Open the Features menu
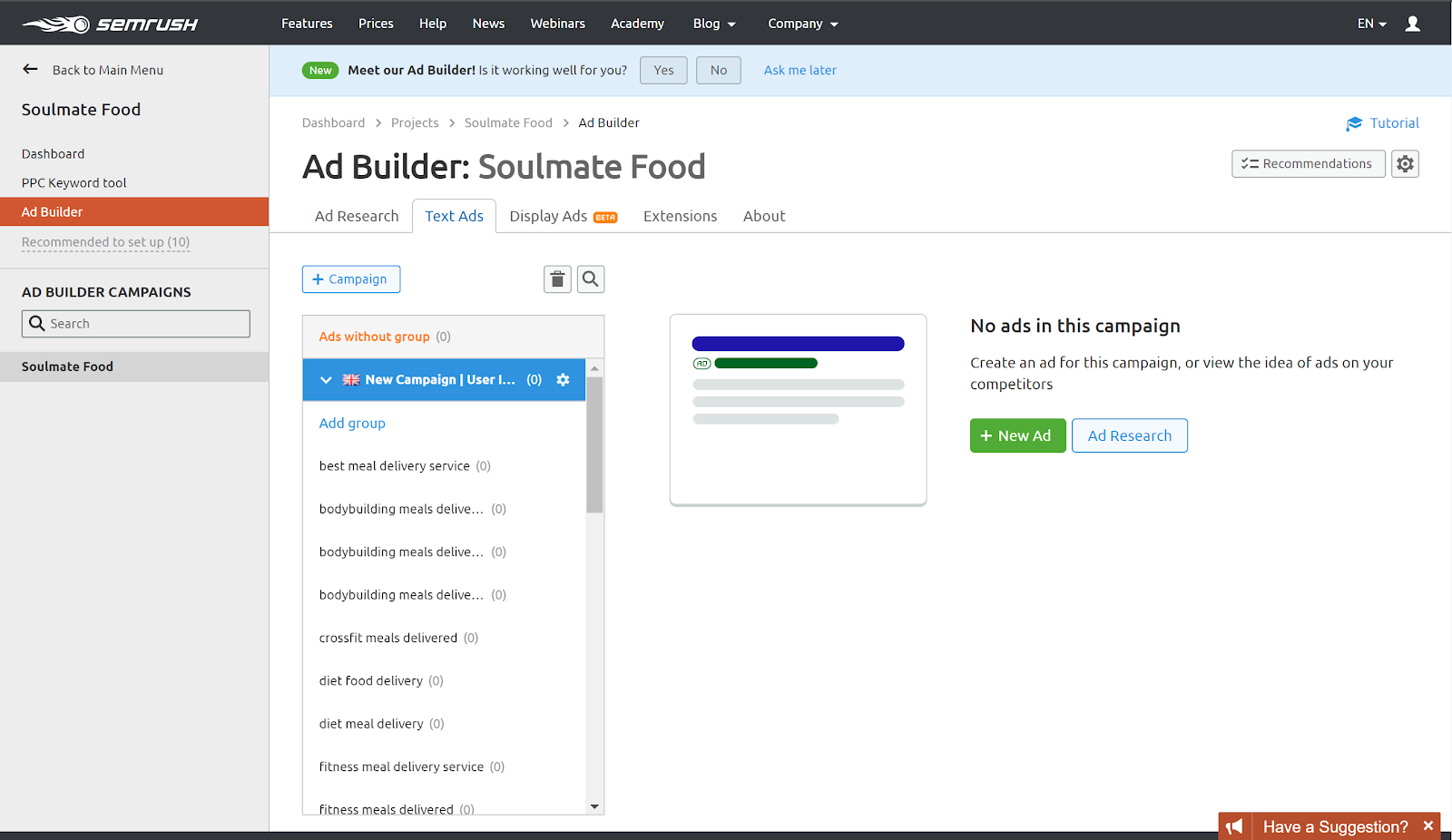This screenshot has height=840, width=1452. pyautogui.click(x=307, y=24)
